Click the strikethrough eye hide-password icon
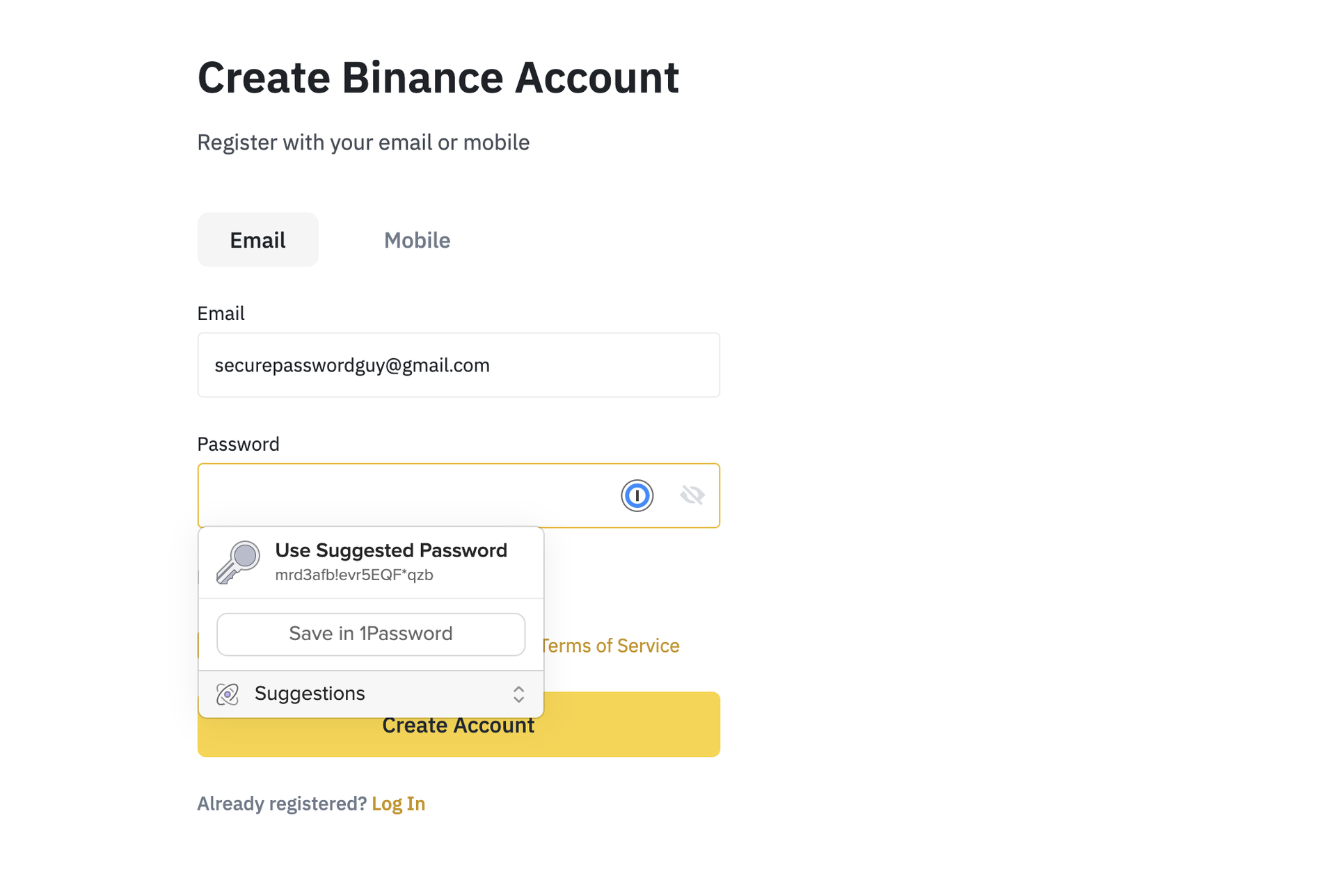Screen dimensions: 1336x896 692,494
